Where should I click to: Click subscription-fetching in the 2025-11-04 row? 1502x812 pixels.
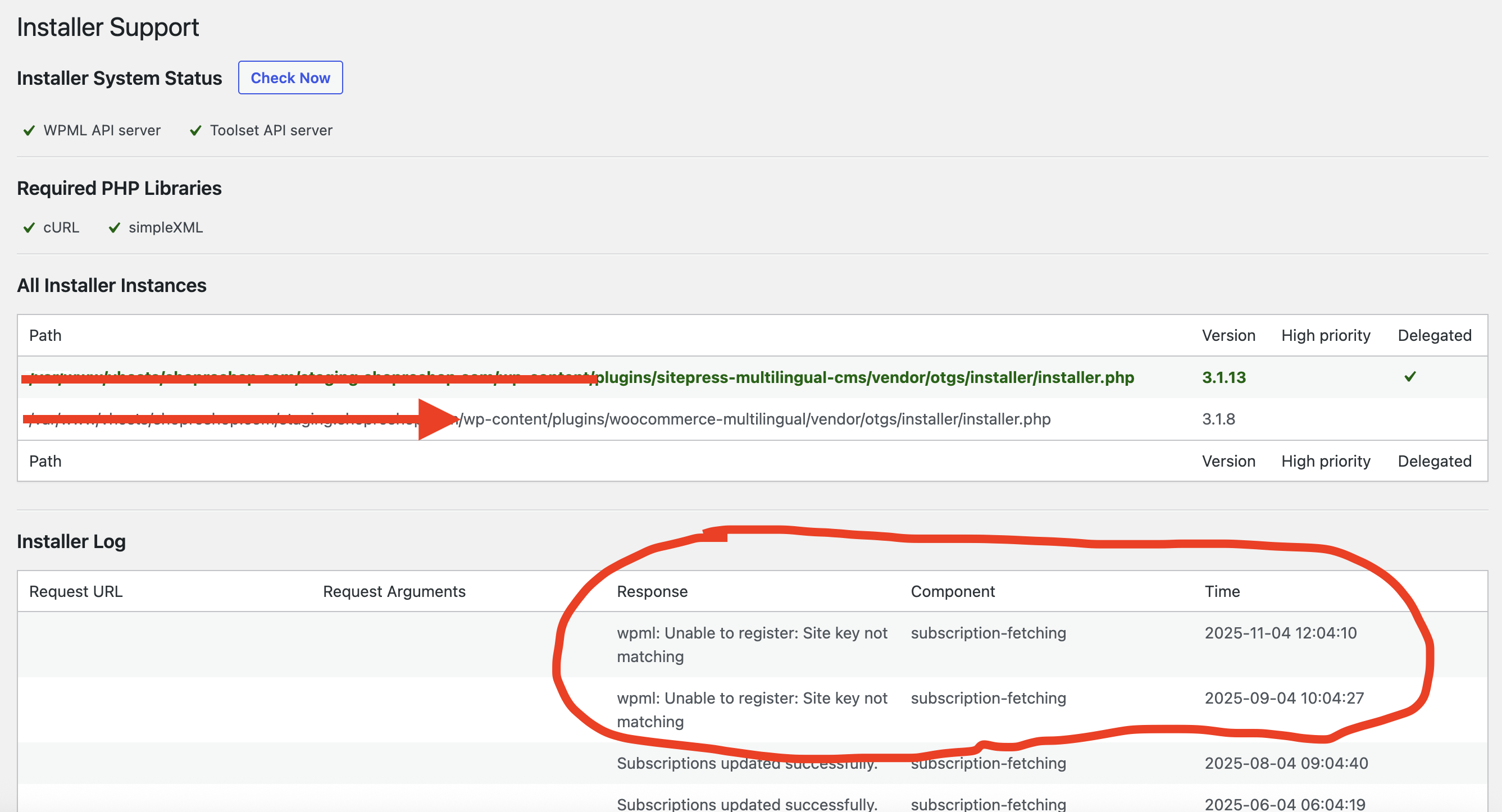pyautogui.click(x=988, y=633)
